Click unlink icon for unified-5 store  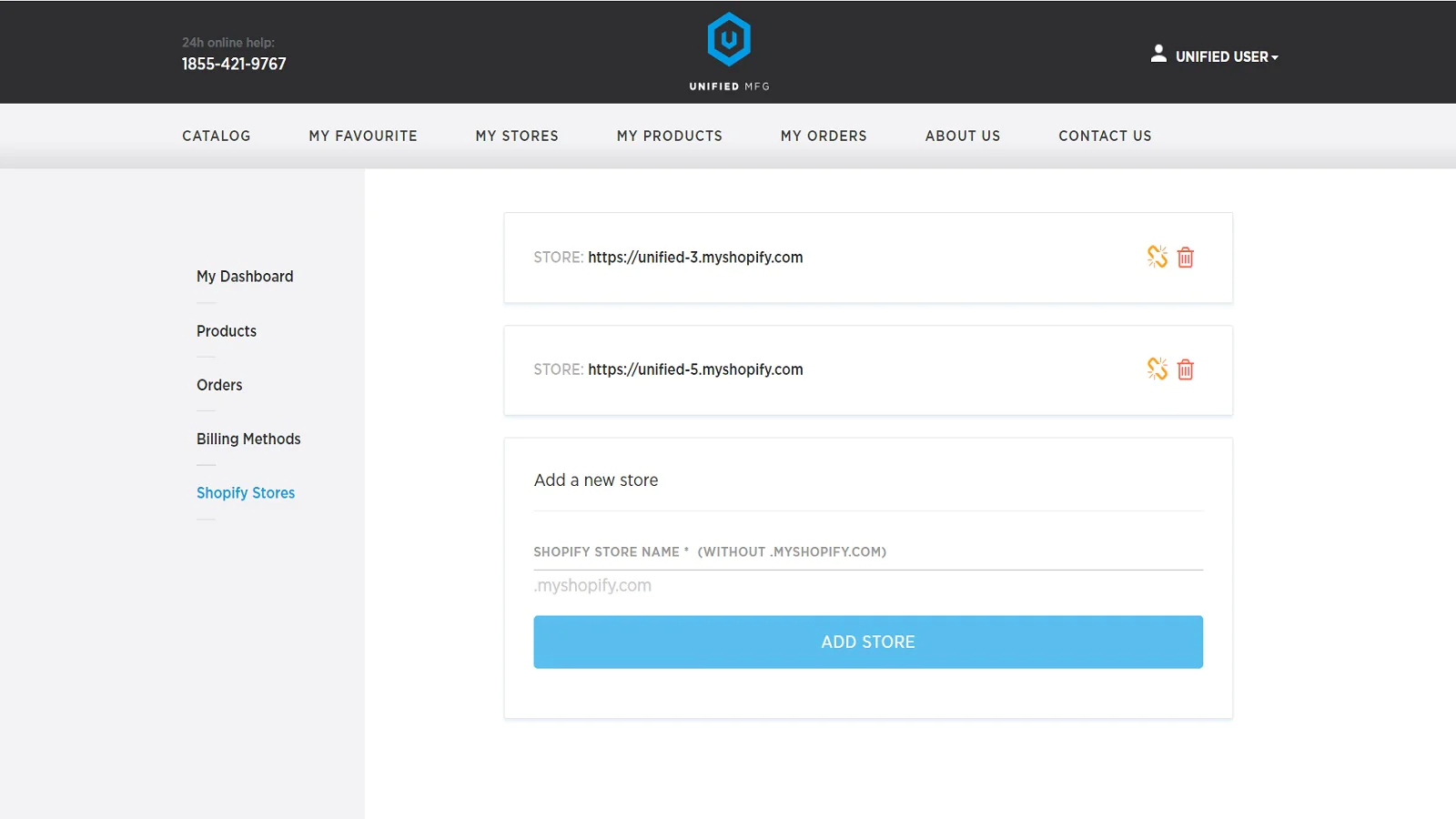(1157, 369)
